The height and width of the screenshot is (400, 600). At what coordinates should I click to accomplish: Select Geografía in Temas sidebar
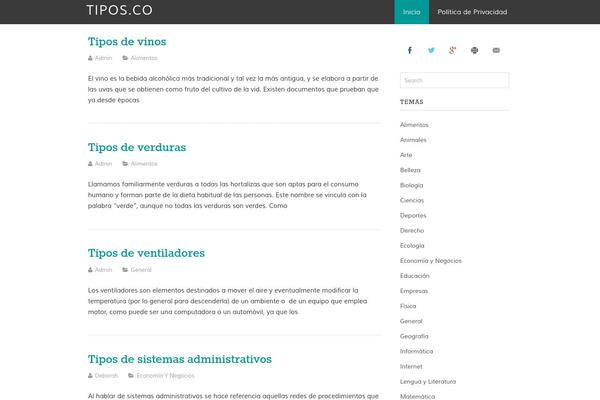414,336
